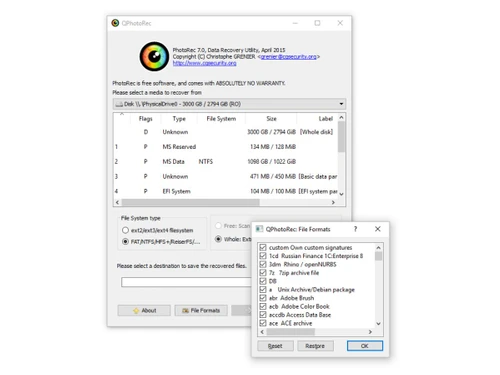Click the partition table scroll down arrow
Viewport: 500px width, 375px height.
[x=341, y=194]
